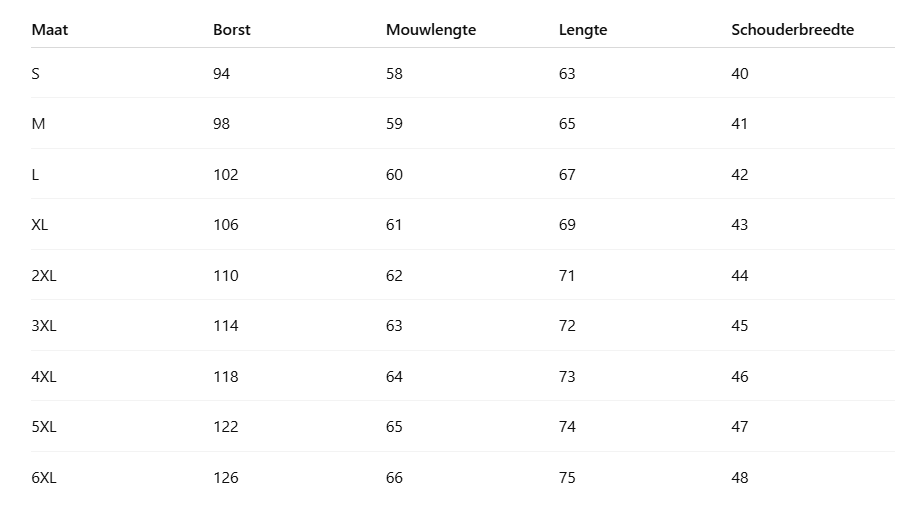Select Schouderbreedte value 43 for size XL
Screen dimensions: 897x526
click(x=739, y=225)
